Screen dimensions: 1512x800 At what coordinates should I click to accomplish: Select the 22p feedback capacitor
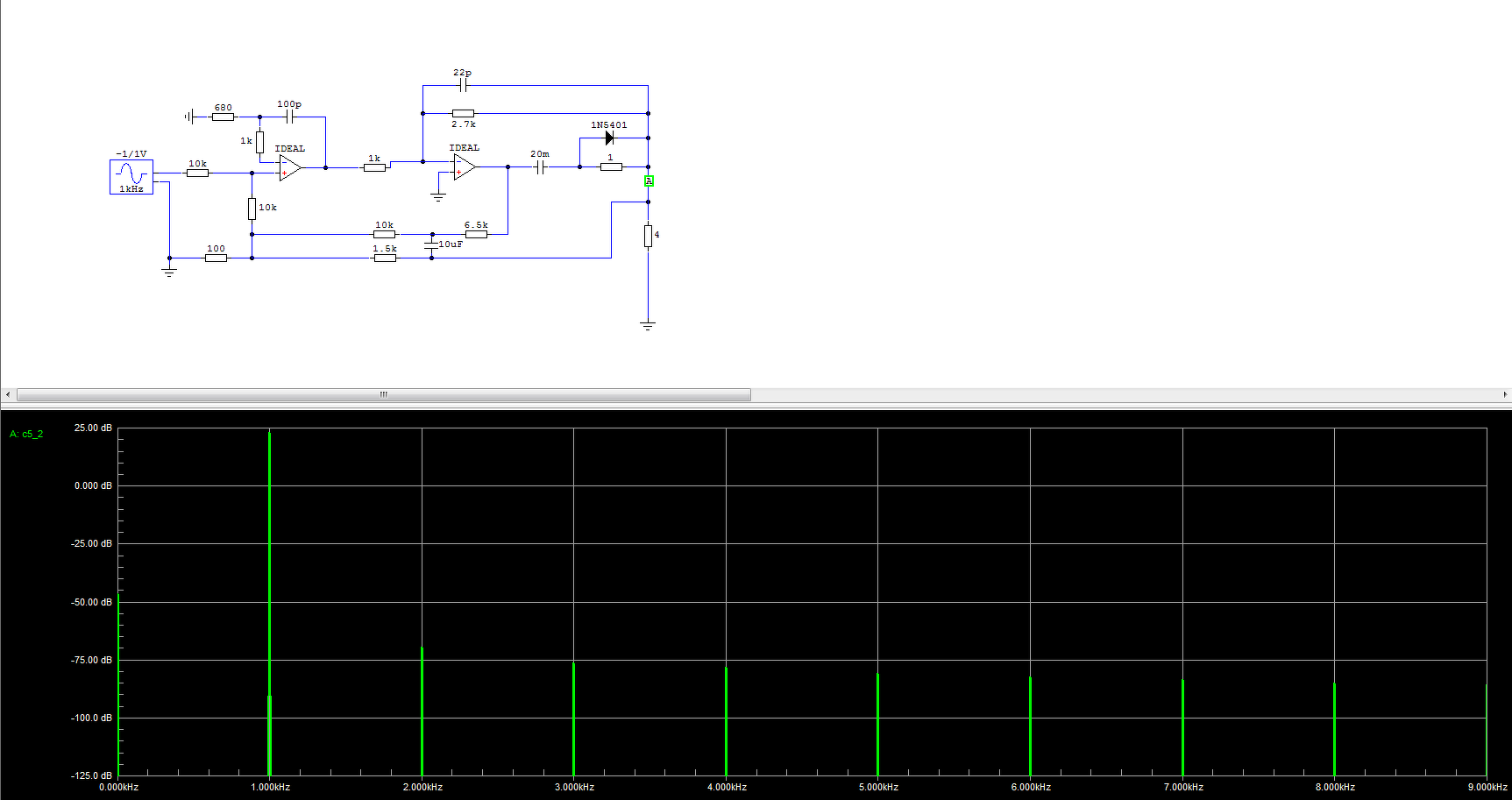[x=463, y=85]
